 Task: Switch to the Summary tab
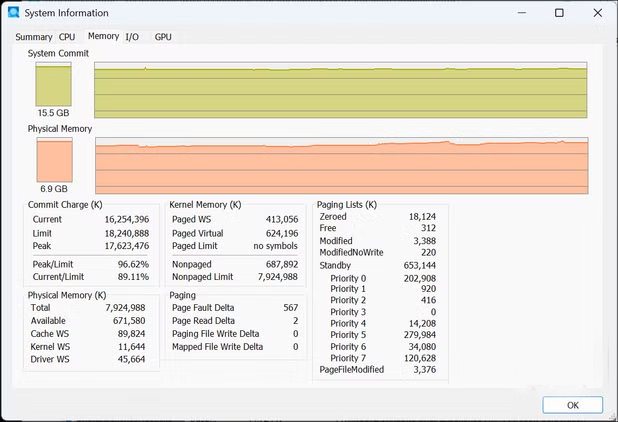pos(34,37)
